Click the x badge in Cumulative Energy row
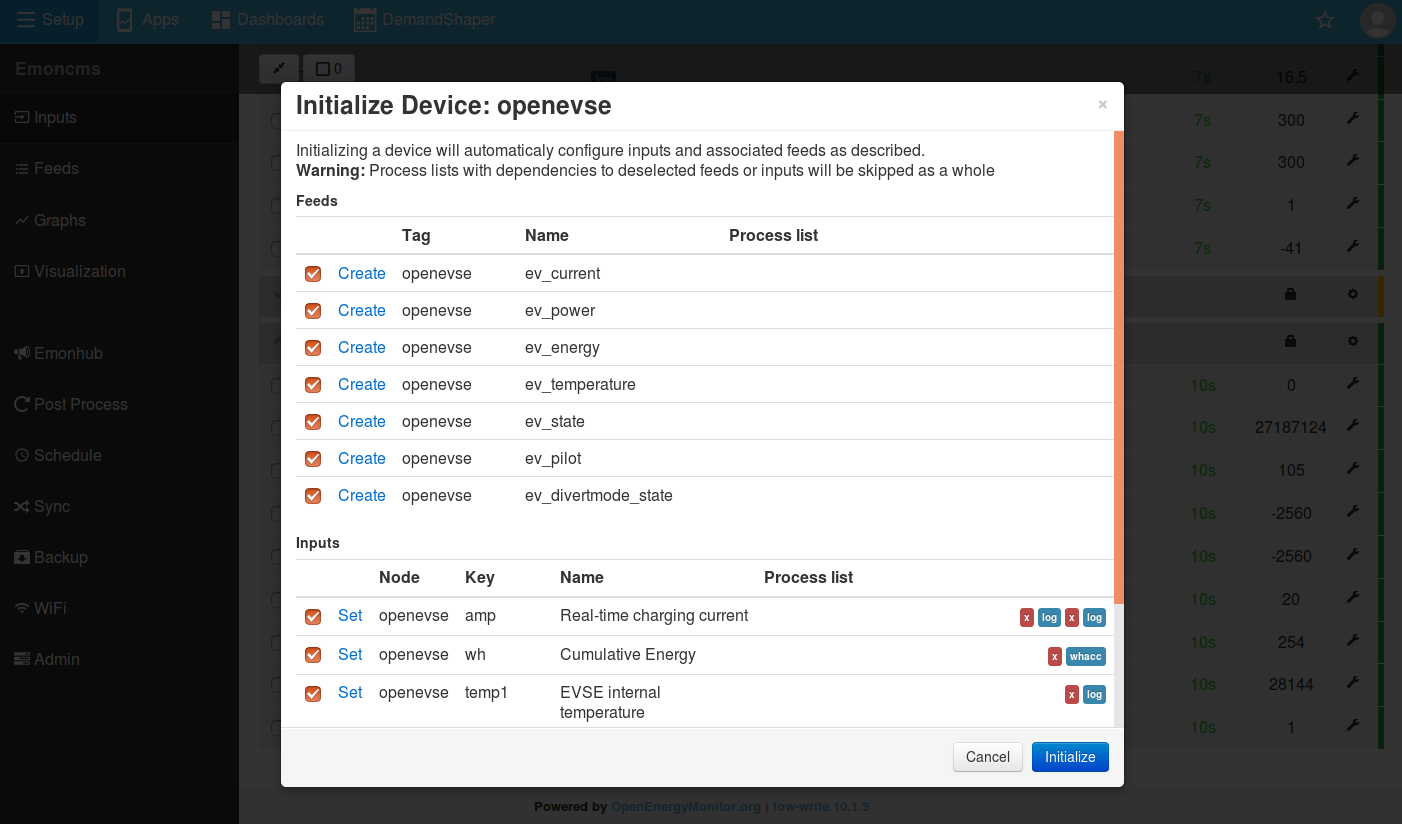 tap(1054, 656)
